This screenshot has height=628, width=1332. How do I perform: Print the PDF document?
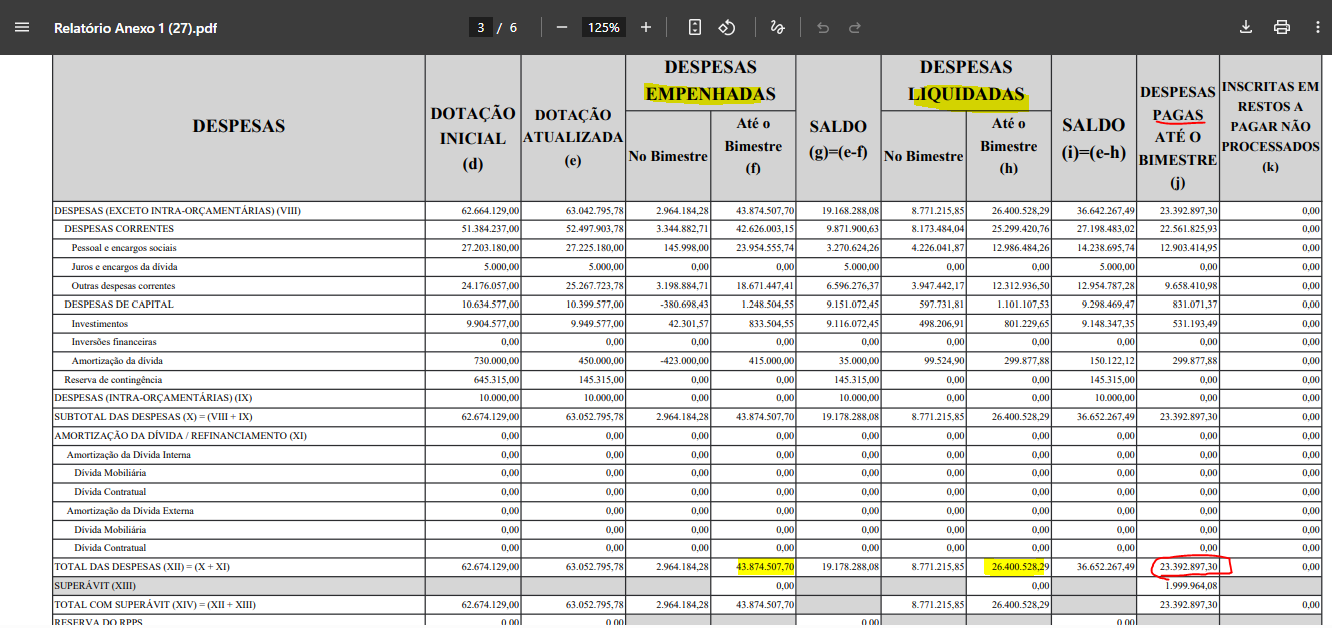tap(1282, 27)
